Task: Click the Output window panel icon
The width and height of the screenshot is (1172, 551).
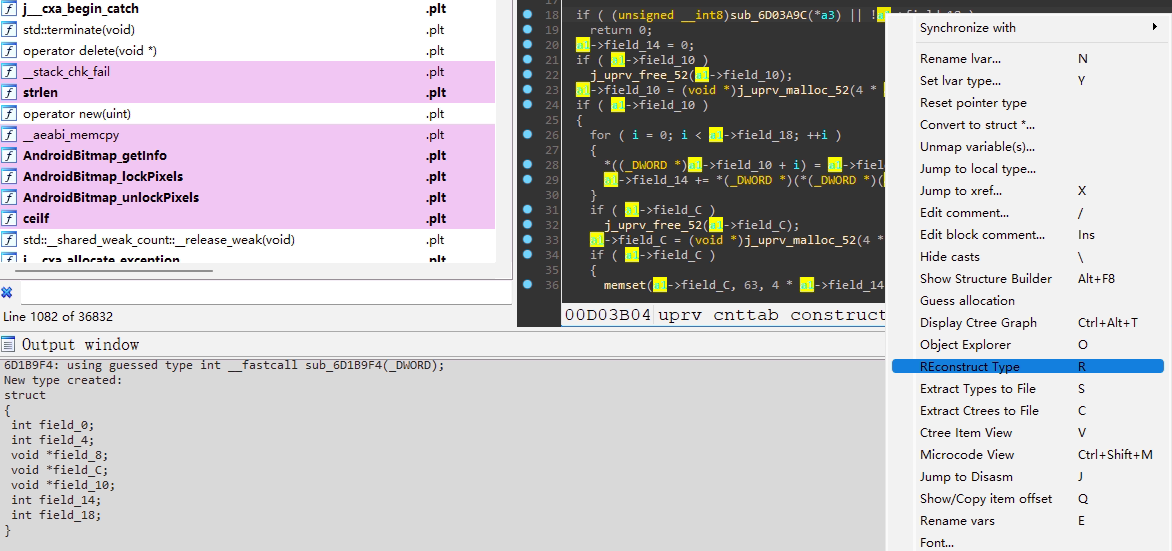Action: tap(9, 345)
